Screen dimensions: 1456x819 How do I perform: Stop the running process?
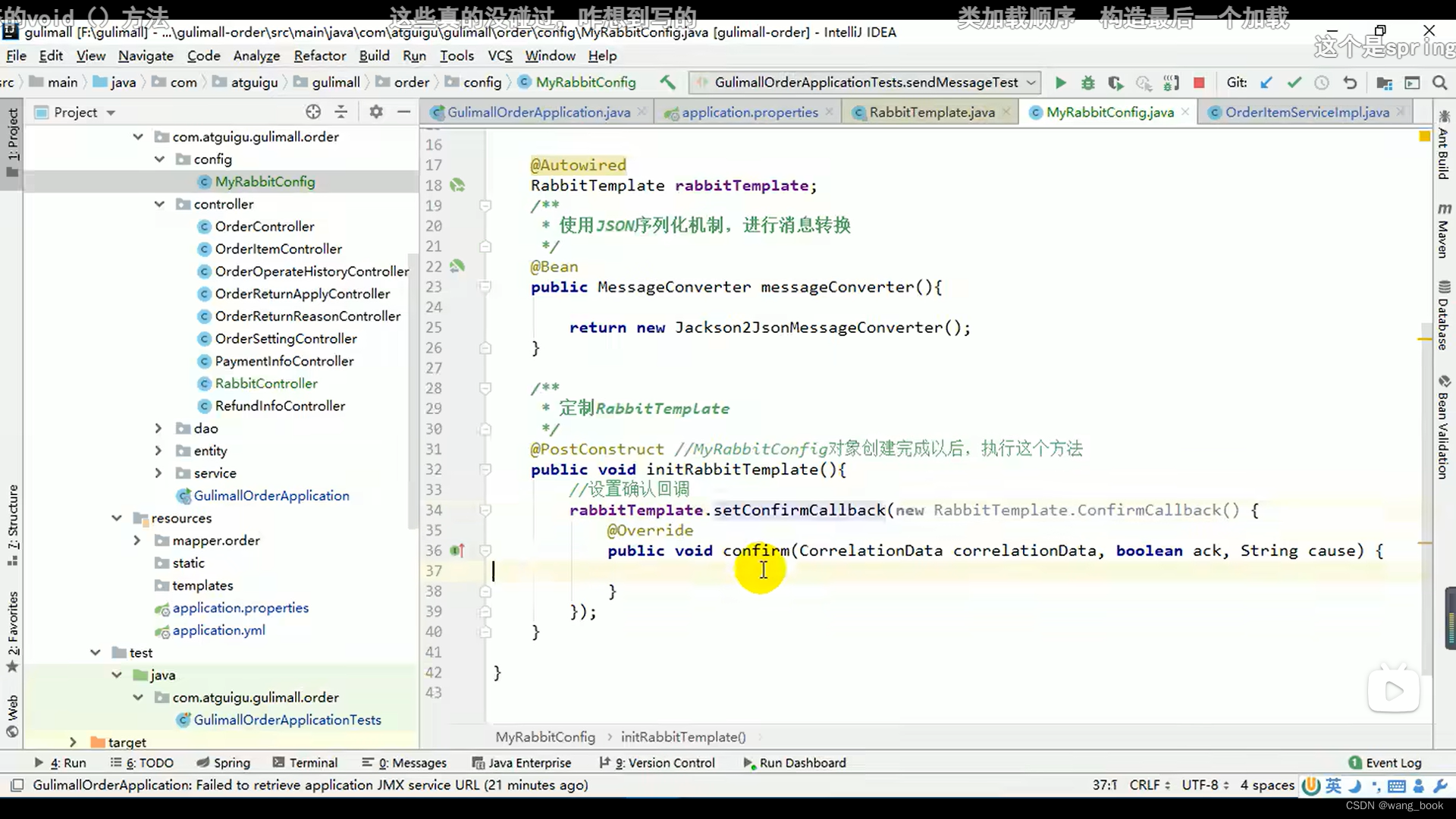pyautogui.click(x=1199, y=83)
